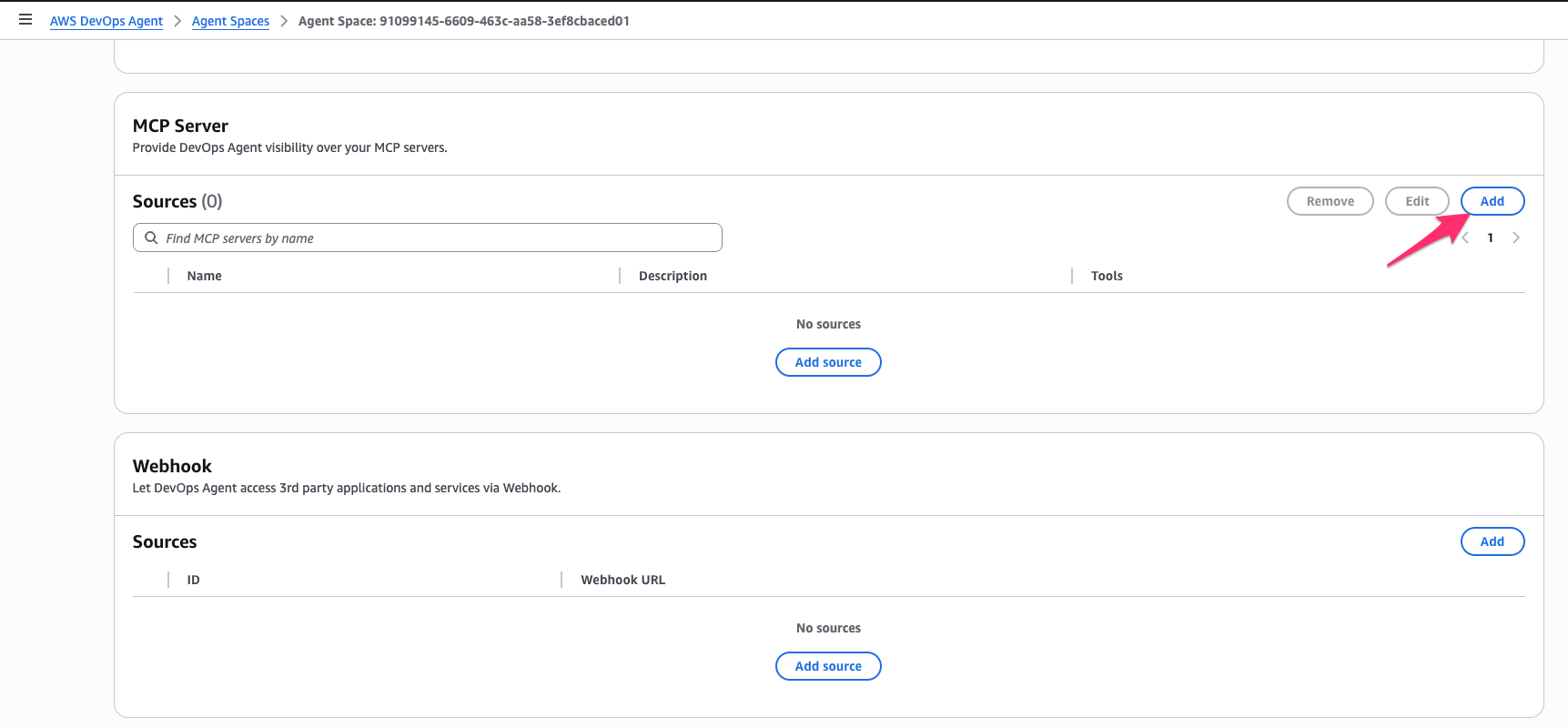The image size is (1568, 728).
Task: Click the Name column header
Action: coord(204,276)
